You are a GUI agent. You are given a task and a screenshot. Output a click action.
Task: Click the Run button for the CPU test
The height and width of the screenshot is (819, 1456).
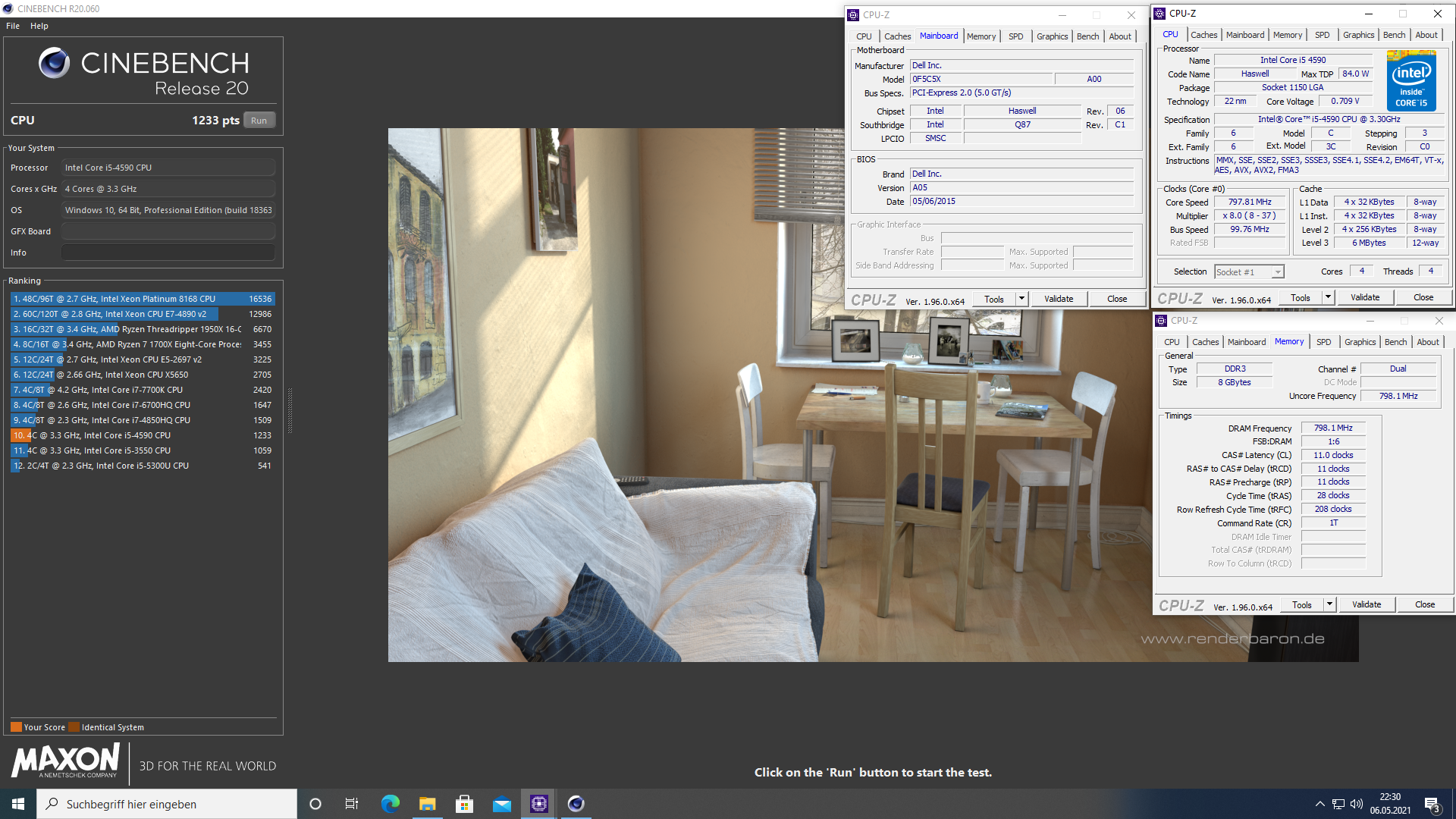coord(259,121)
